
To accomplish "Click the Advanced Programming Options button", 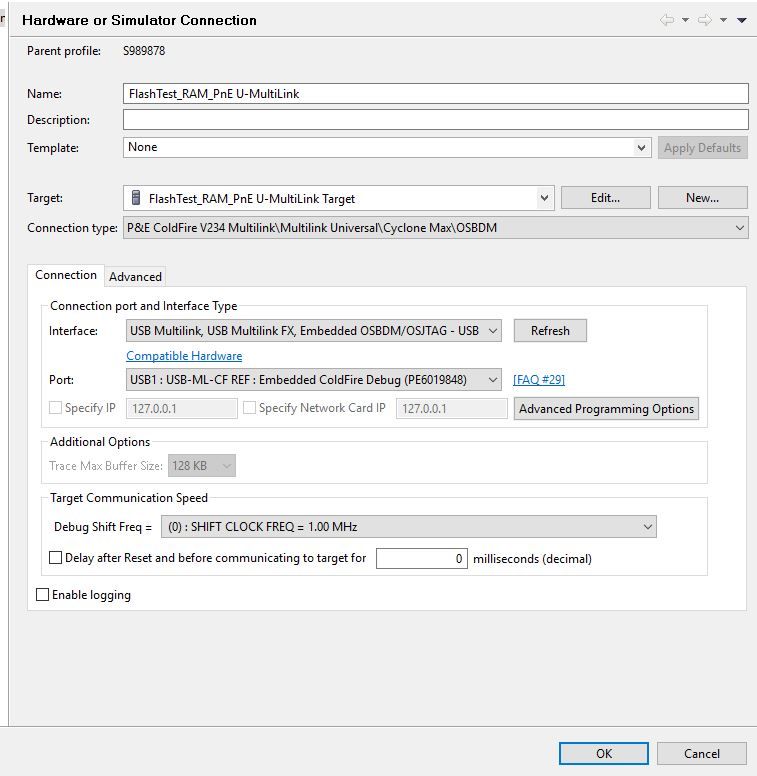I will (606, 408).
